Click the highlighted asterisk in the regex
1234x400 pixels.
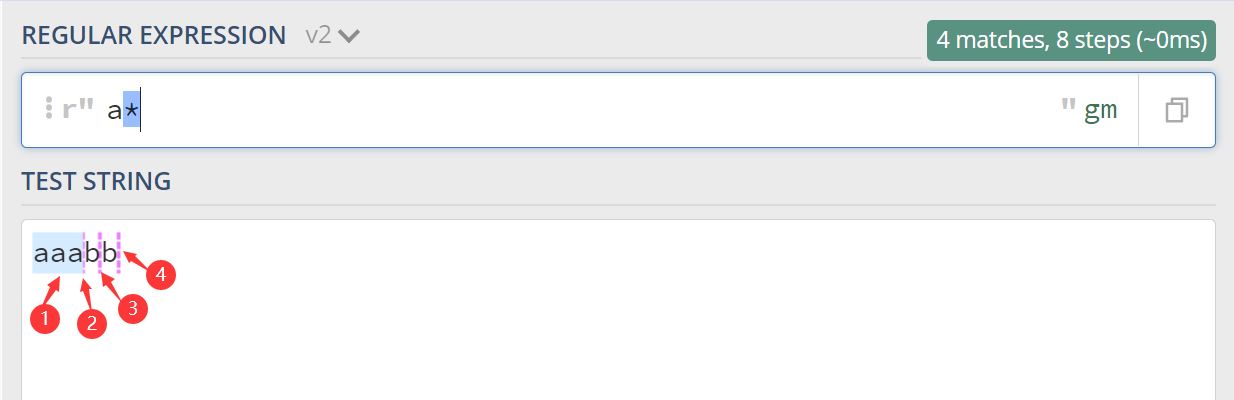(131, 110)
